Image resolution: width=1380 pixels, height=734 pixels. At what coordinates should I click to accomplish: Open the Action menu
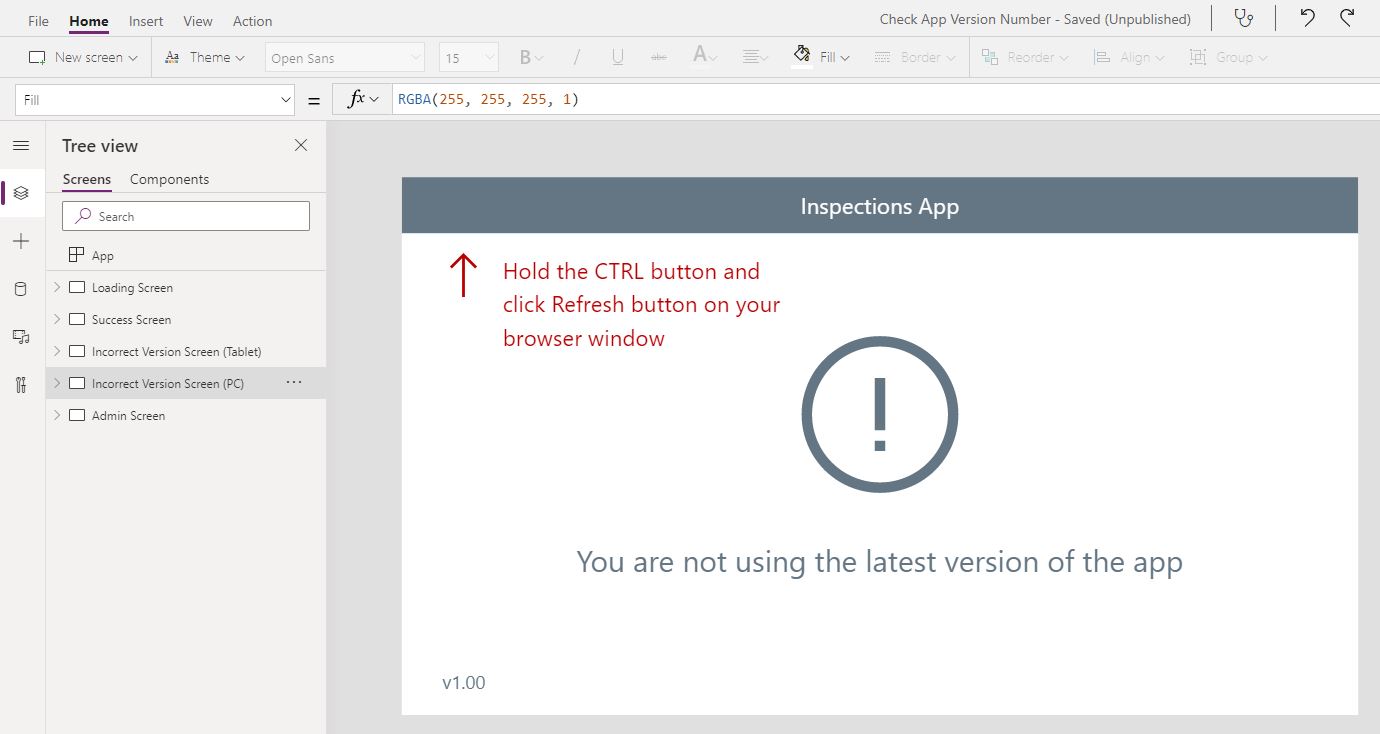[252, 20]
